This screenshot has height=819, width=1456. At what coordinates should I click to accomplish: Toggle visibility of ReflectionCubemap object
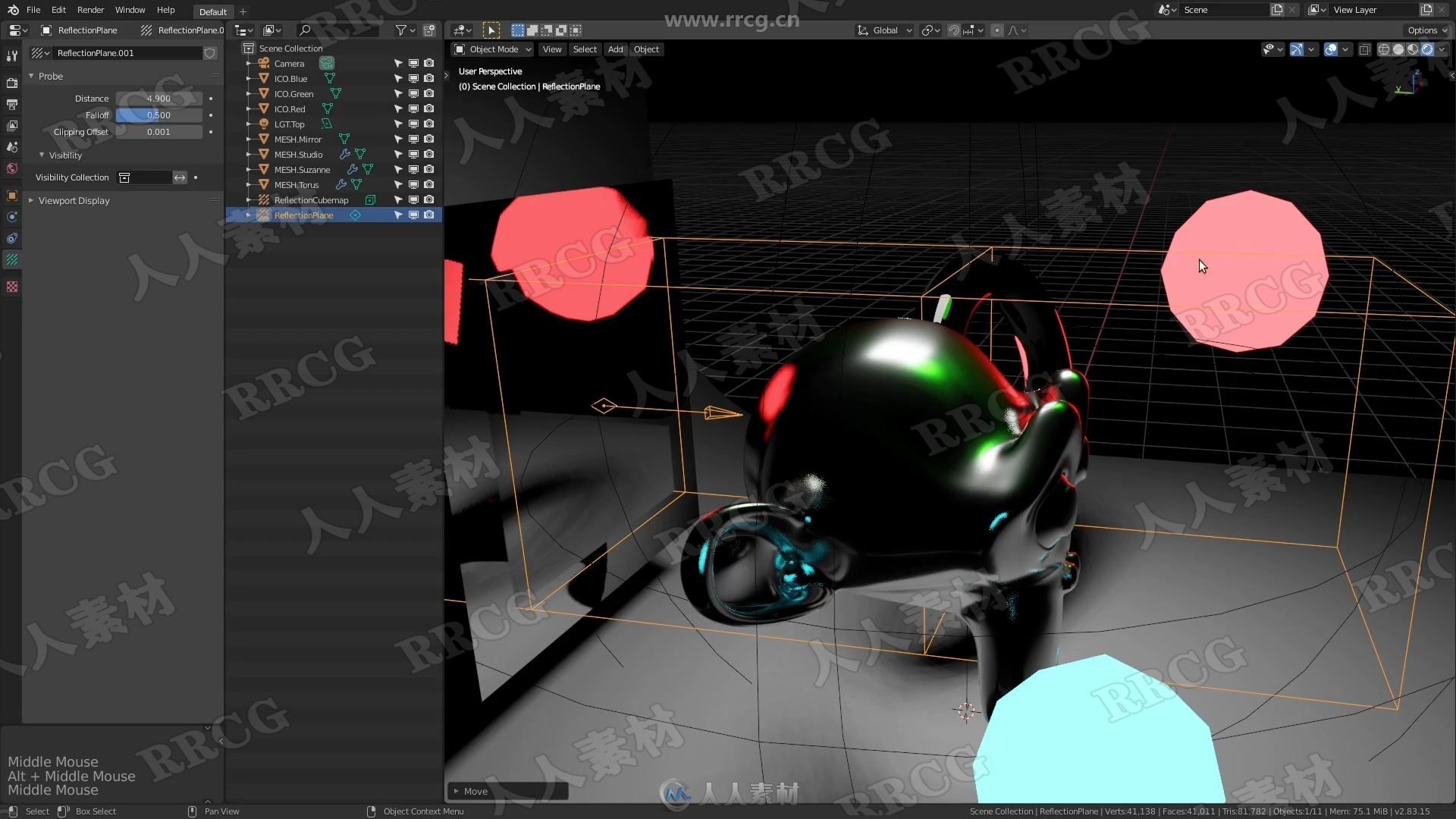[x=413, y=200]
